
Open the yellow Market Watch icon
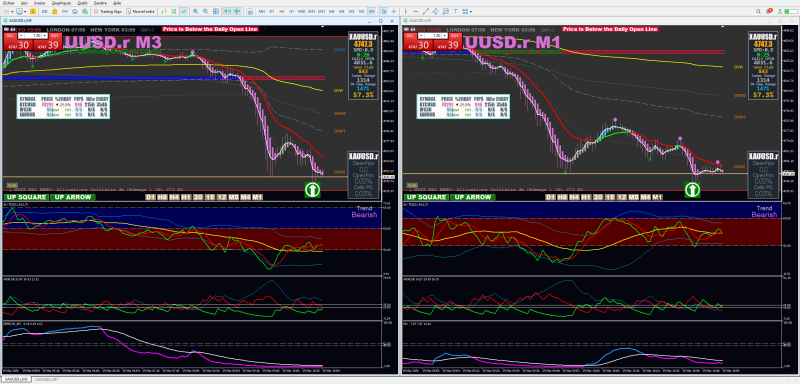coord(33,11)
